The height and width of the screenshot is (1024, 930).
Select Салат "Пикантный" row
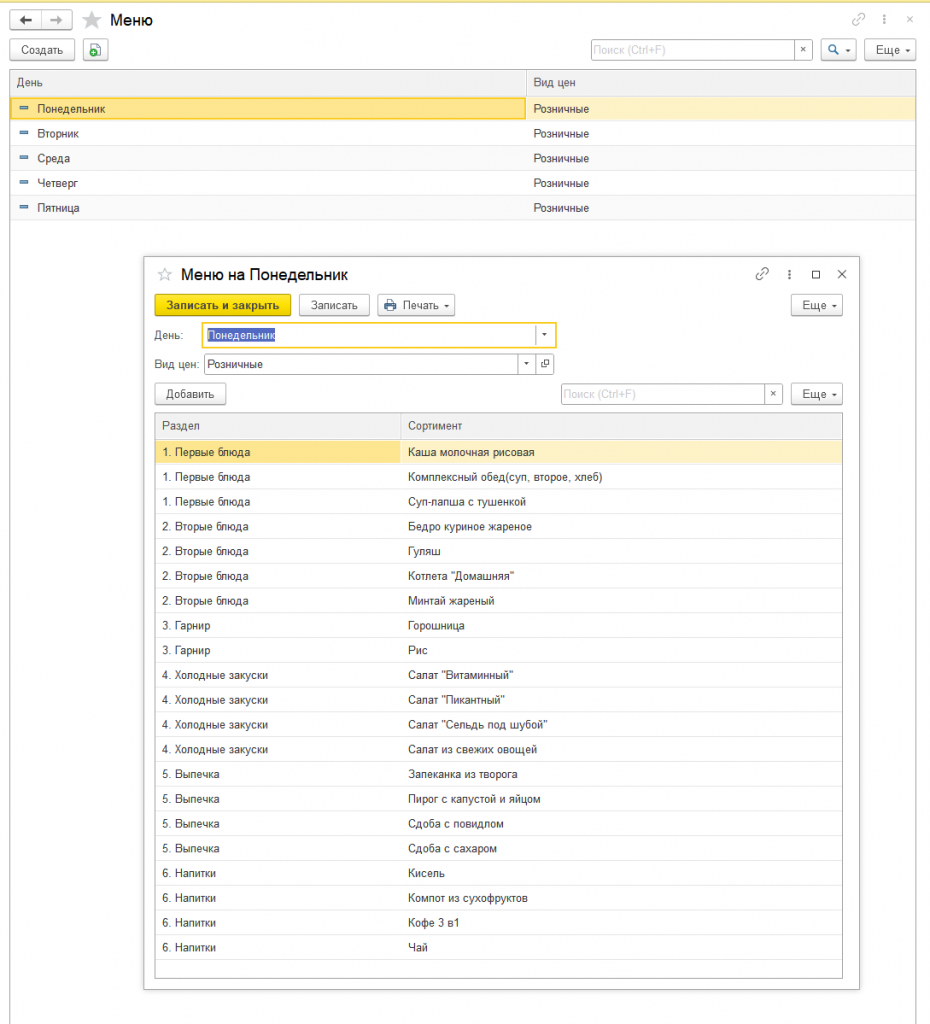[498, 700]
